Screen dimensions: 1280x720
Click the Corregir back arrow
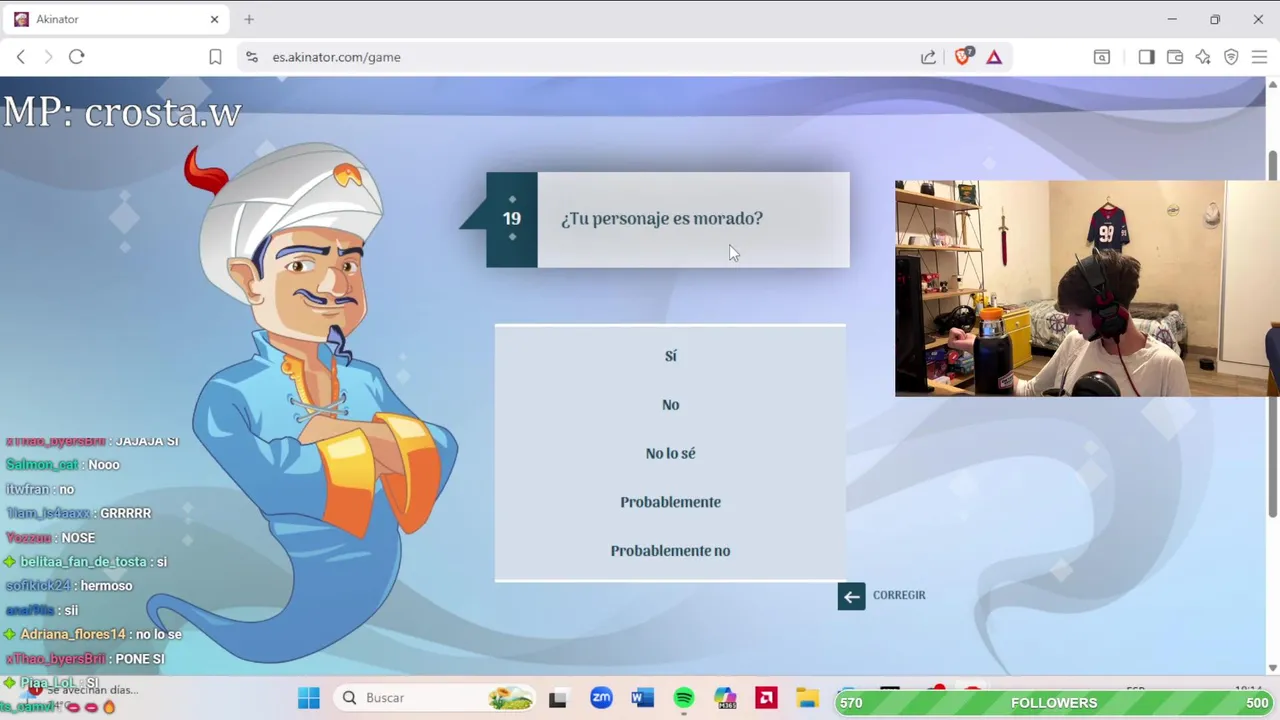tap(851, 596)
